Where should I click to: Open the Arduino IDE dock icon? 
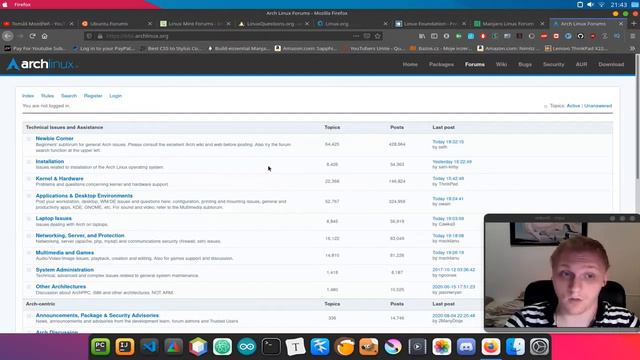tap(247, 347)
